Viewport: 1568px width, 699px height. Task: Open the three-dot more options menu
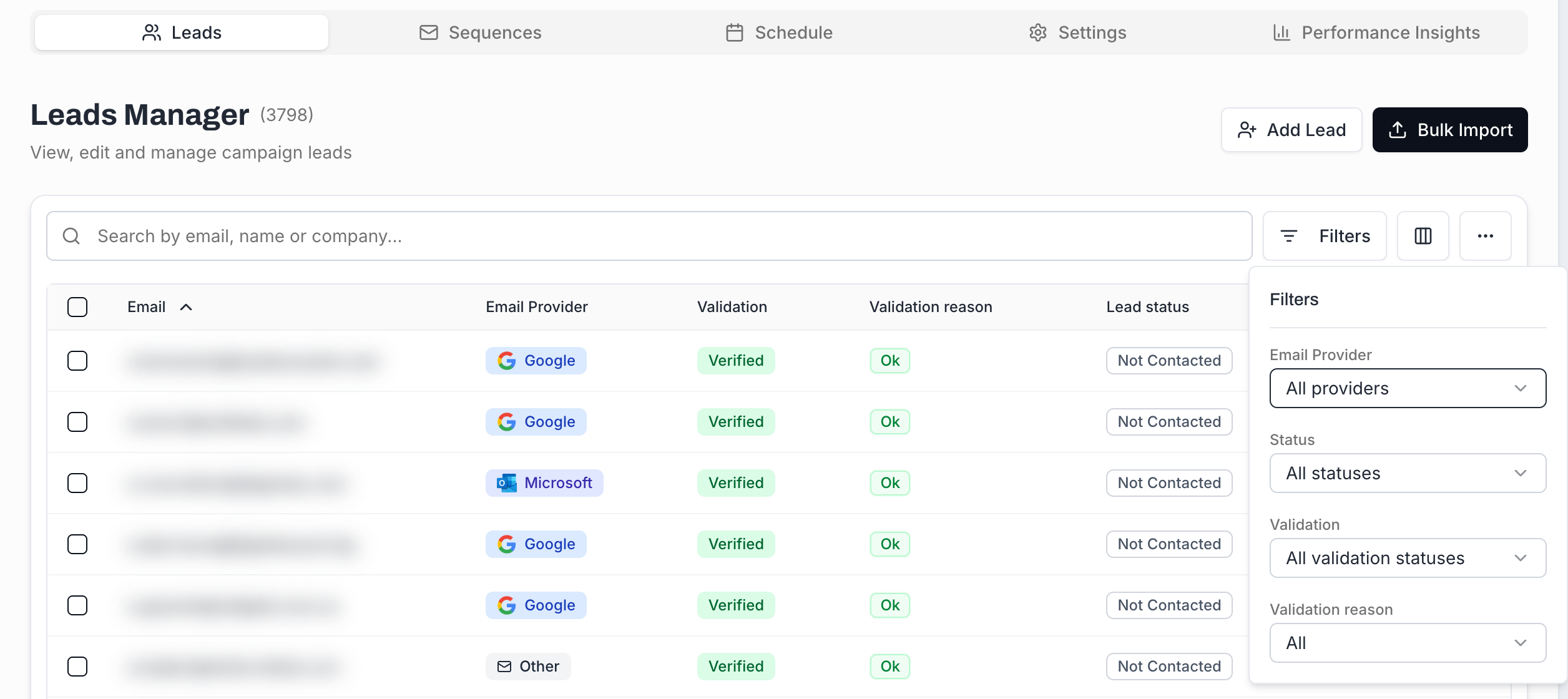[1486, 236]
